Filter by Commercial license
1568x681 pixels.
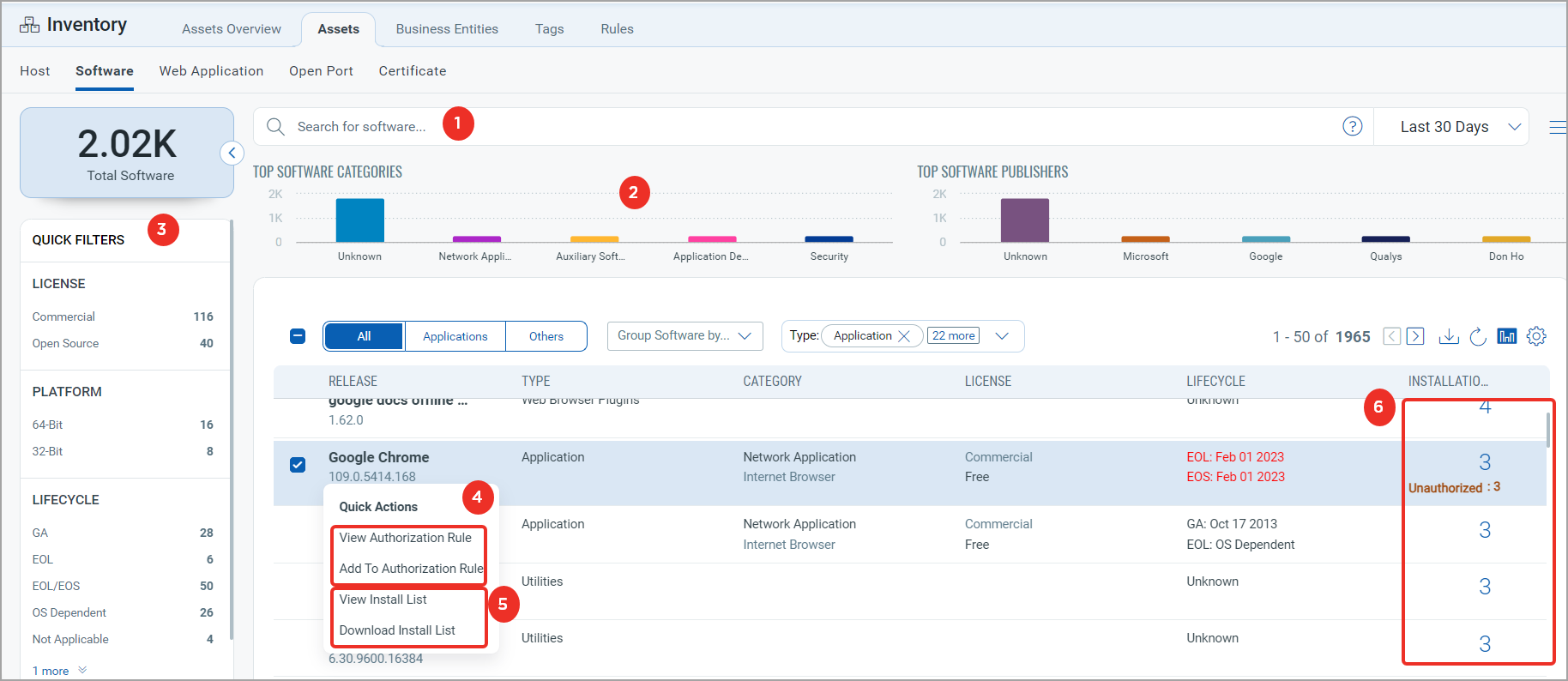(x=123, y=316)
